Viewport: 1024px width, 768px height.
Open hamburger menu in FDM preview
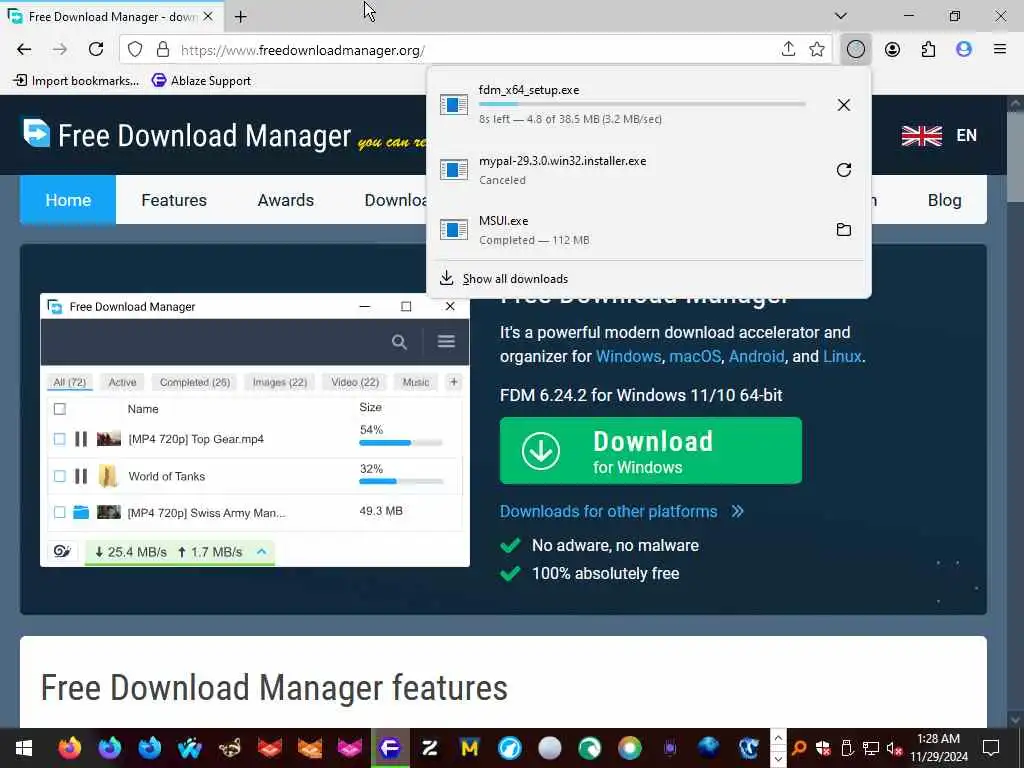[447, 342]
